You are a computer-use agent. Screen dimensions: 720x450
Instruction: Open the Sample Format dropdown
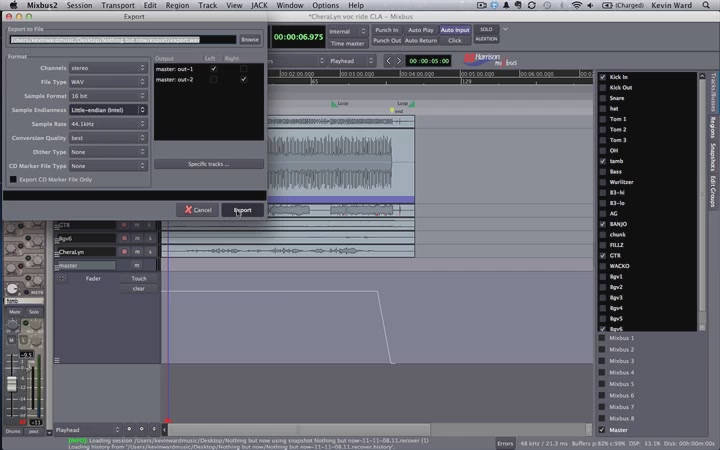click(108, 96)
